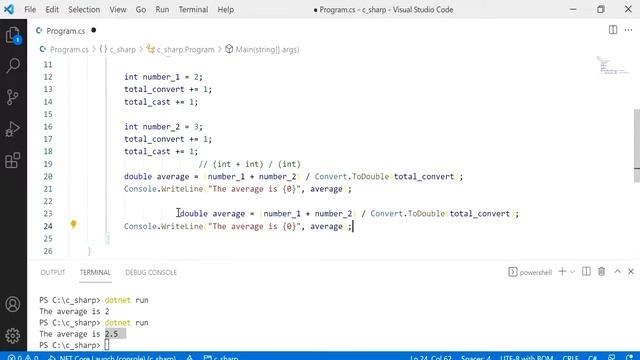Viewport: 640px width, 360px height.
Task: Click the lightbulb code action on line 24
Action: [73, 224]
